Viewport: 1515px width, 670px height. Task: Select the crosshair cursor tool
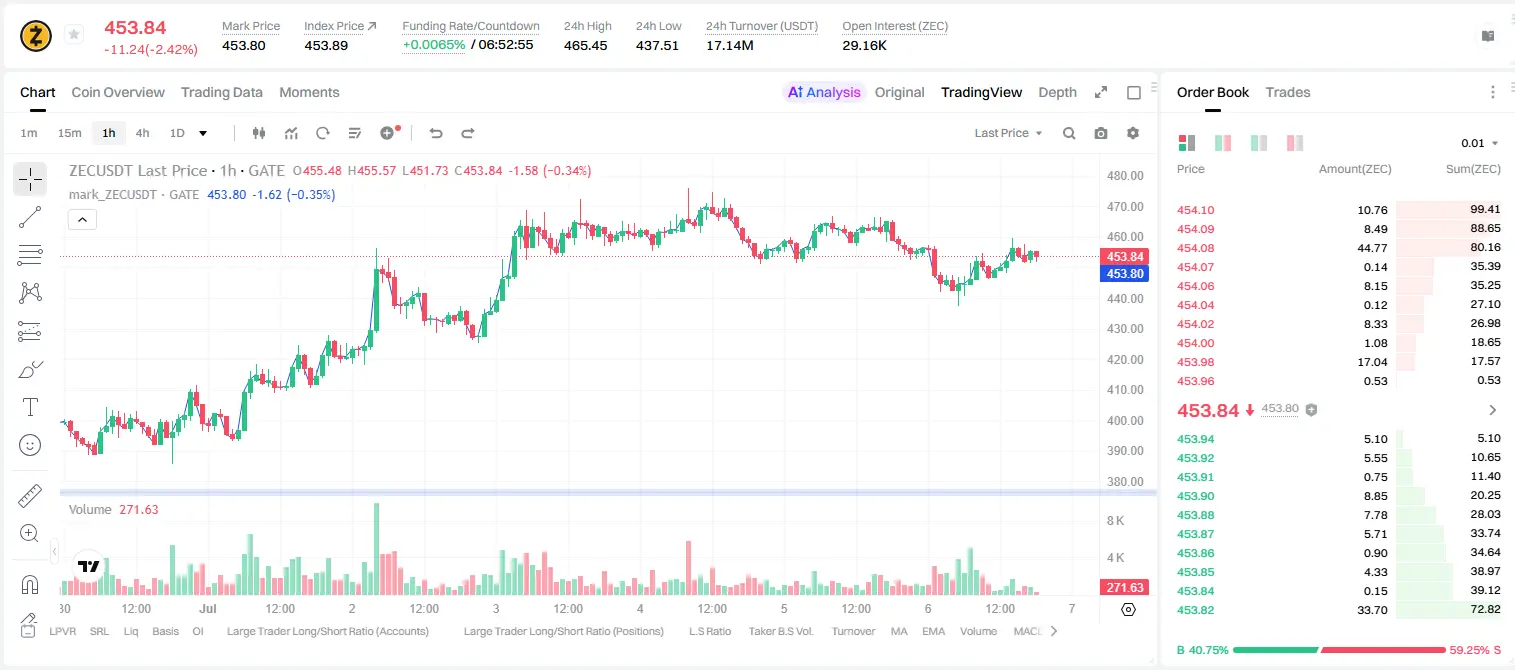(x=30, y=179)
